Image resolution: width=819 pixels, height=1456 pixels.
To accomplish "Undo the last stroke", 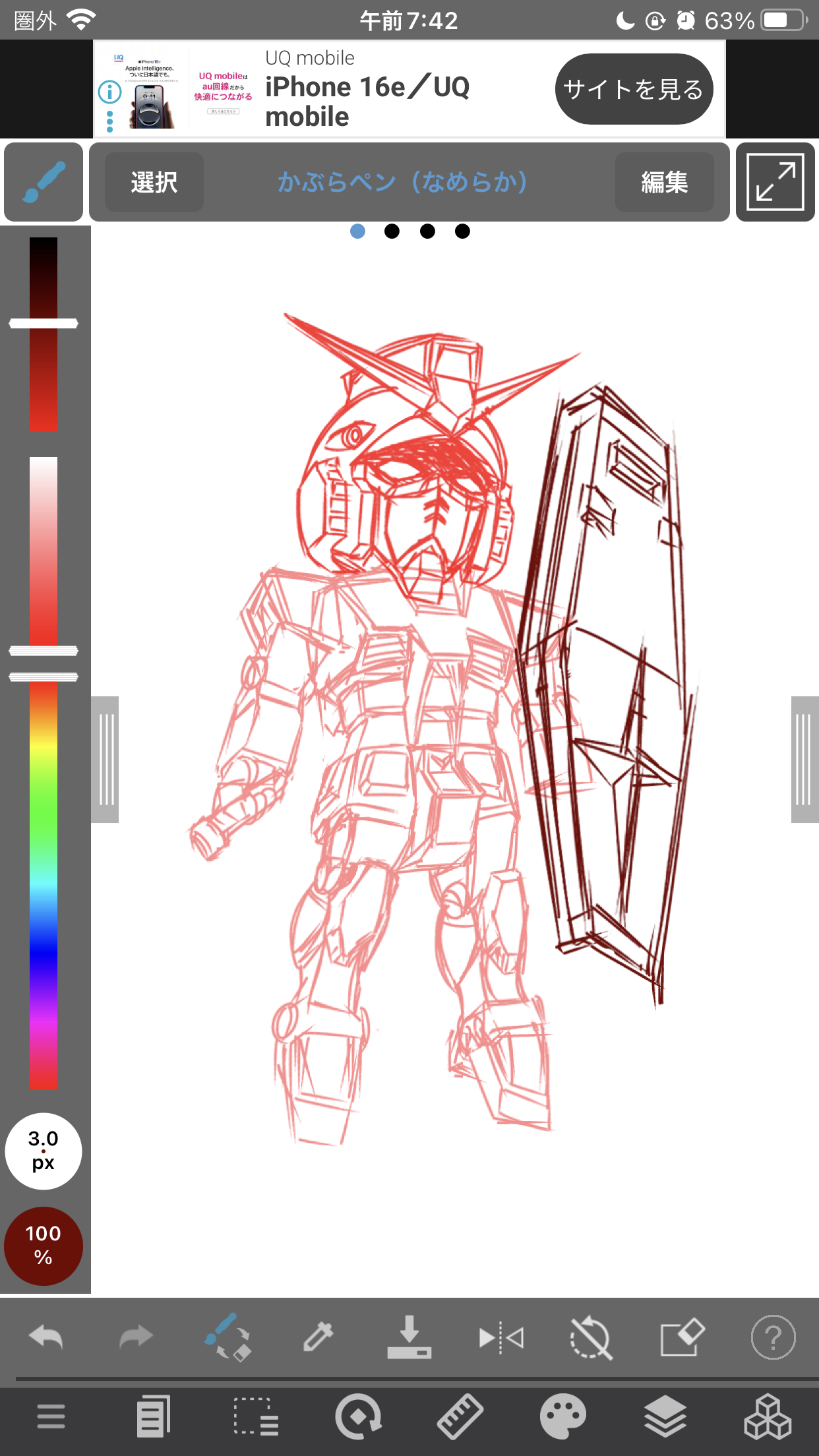I will (x=46, y=1338).
